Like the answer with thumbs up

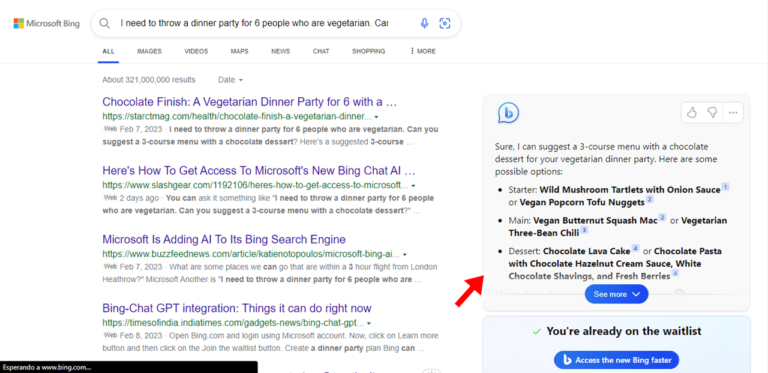[x=692, y=113]
